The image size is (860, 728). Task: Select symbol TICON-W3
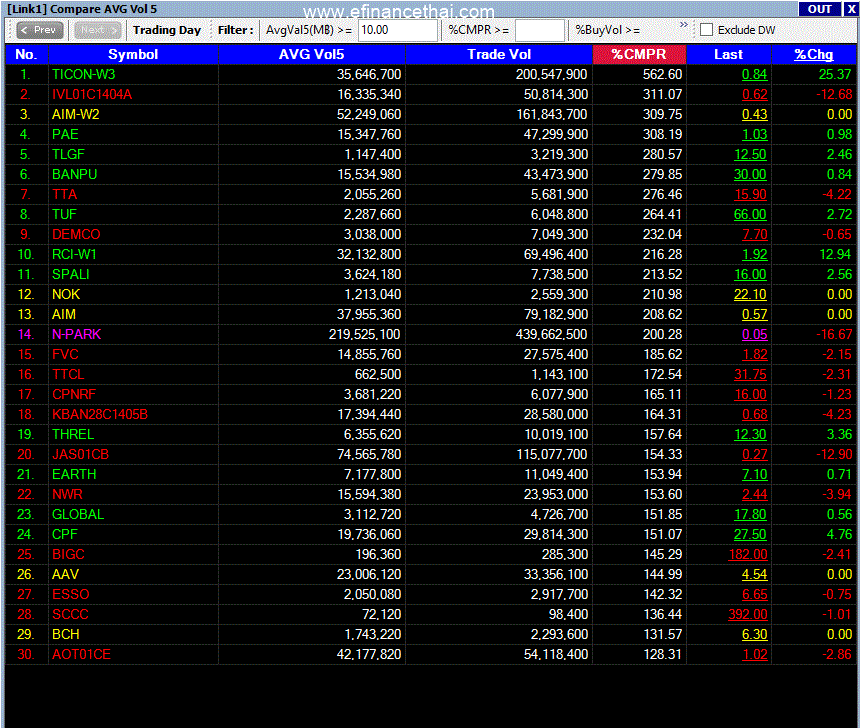coord(83,74)
